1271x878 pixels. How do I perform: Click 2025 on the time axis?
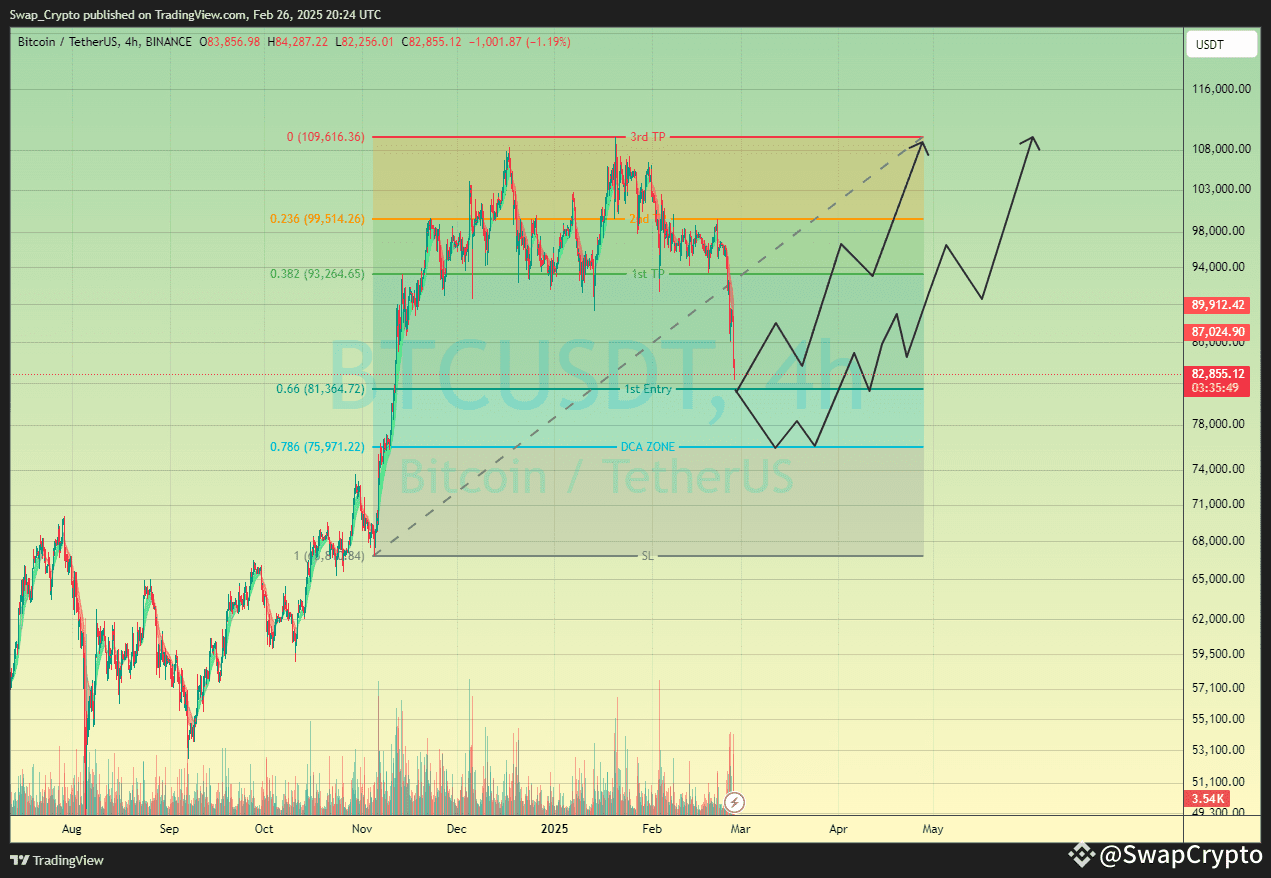click(x=554, y=829)
